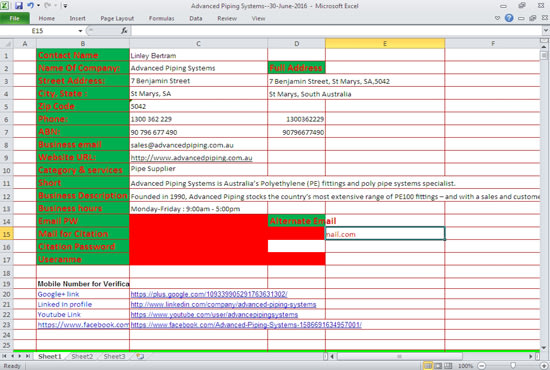
Task: Select Page Break Preview view button
Action: [448, 366]
